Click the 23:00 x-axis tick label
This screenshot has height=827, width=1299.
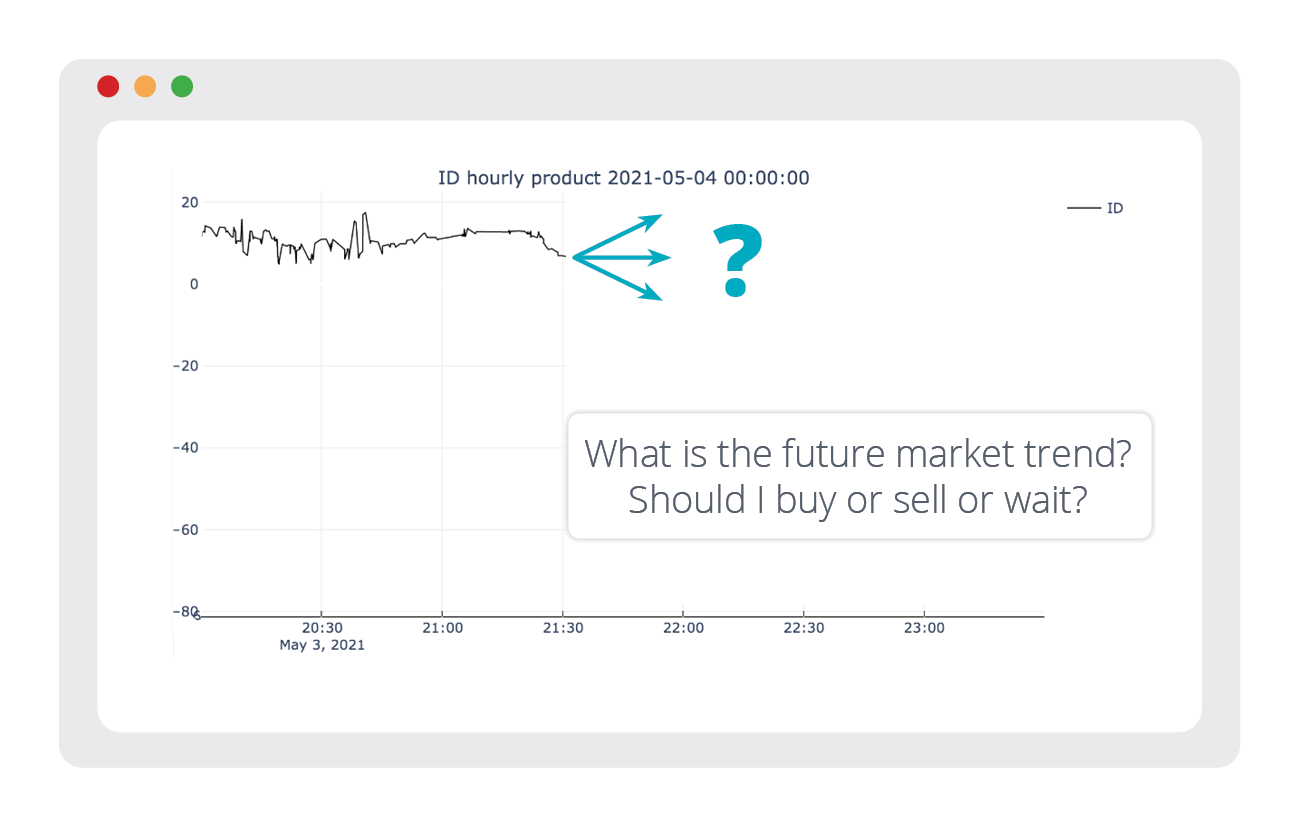[924, 628]
